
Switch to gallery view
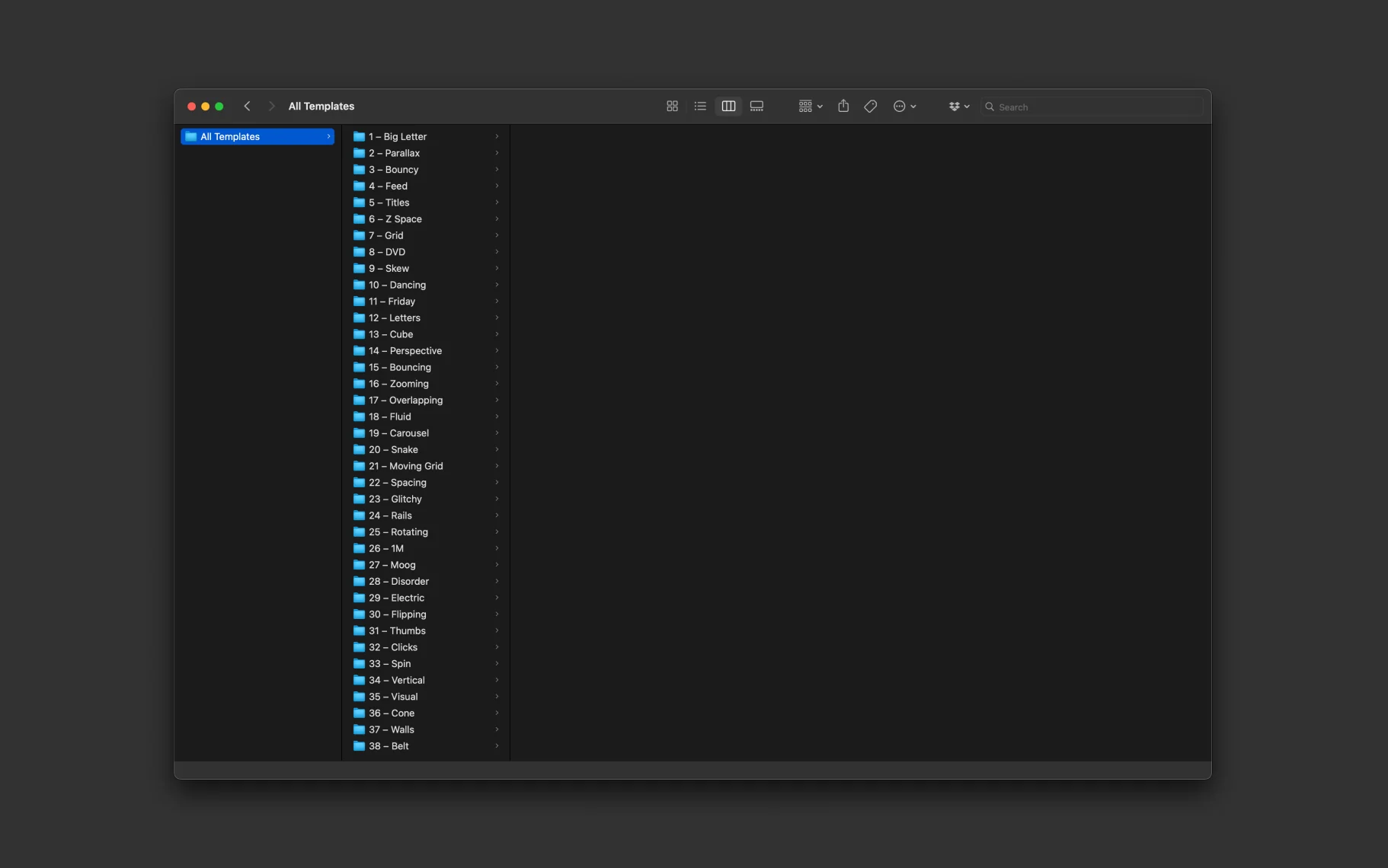click(756, 107)
